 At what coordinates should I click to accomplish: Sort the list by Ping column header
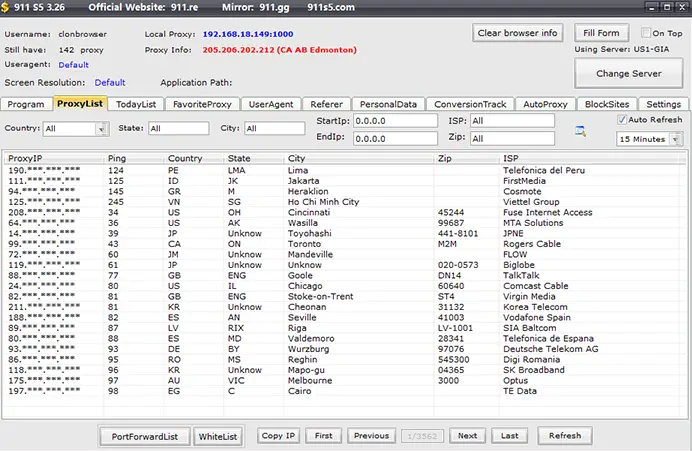point(117,158)
